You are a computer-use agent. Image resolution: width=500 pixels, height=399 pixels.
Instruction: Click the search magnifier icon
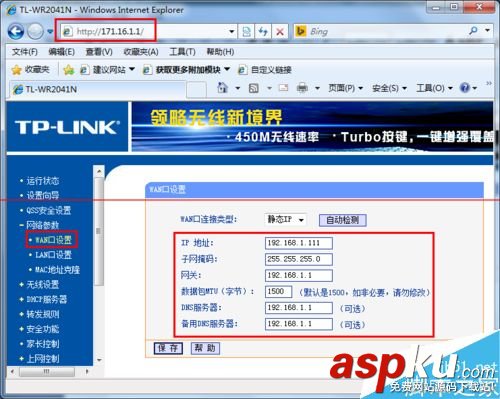click(473, 31)
